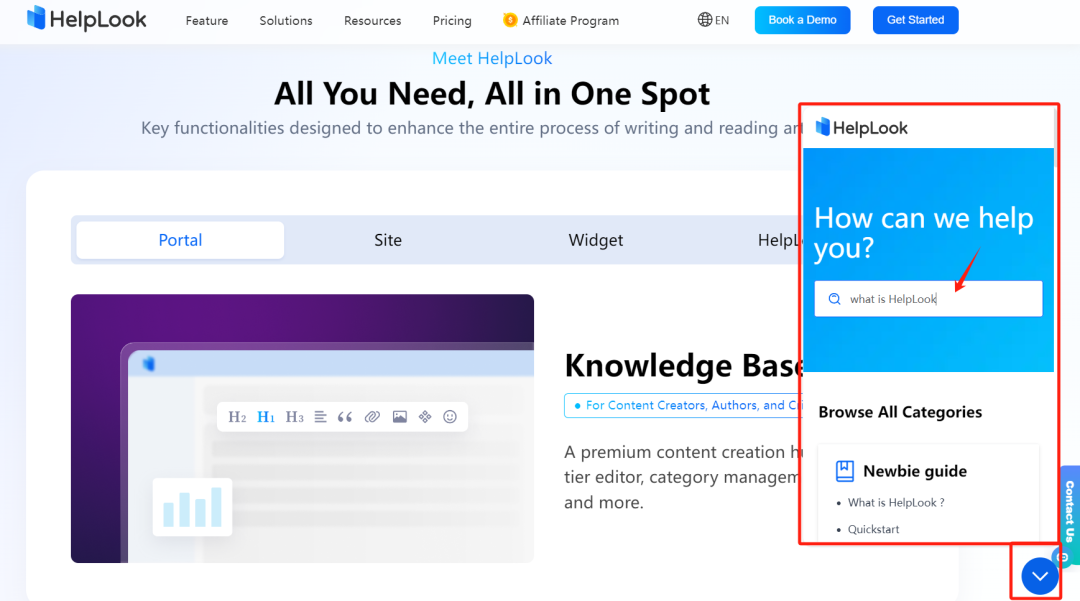Click the text alignment icon in editor toolbar

coord(321,417)
